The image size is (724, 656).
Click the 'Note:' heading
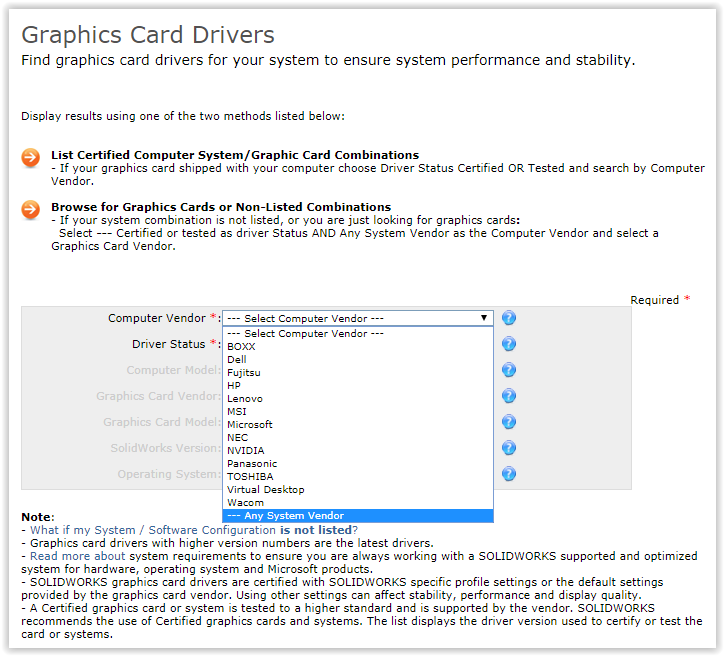(x=38, y=517)
